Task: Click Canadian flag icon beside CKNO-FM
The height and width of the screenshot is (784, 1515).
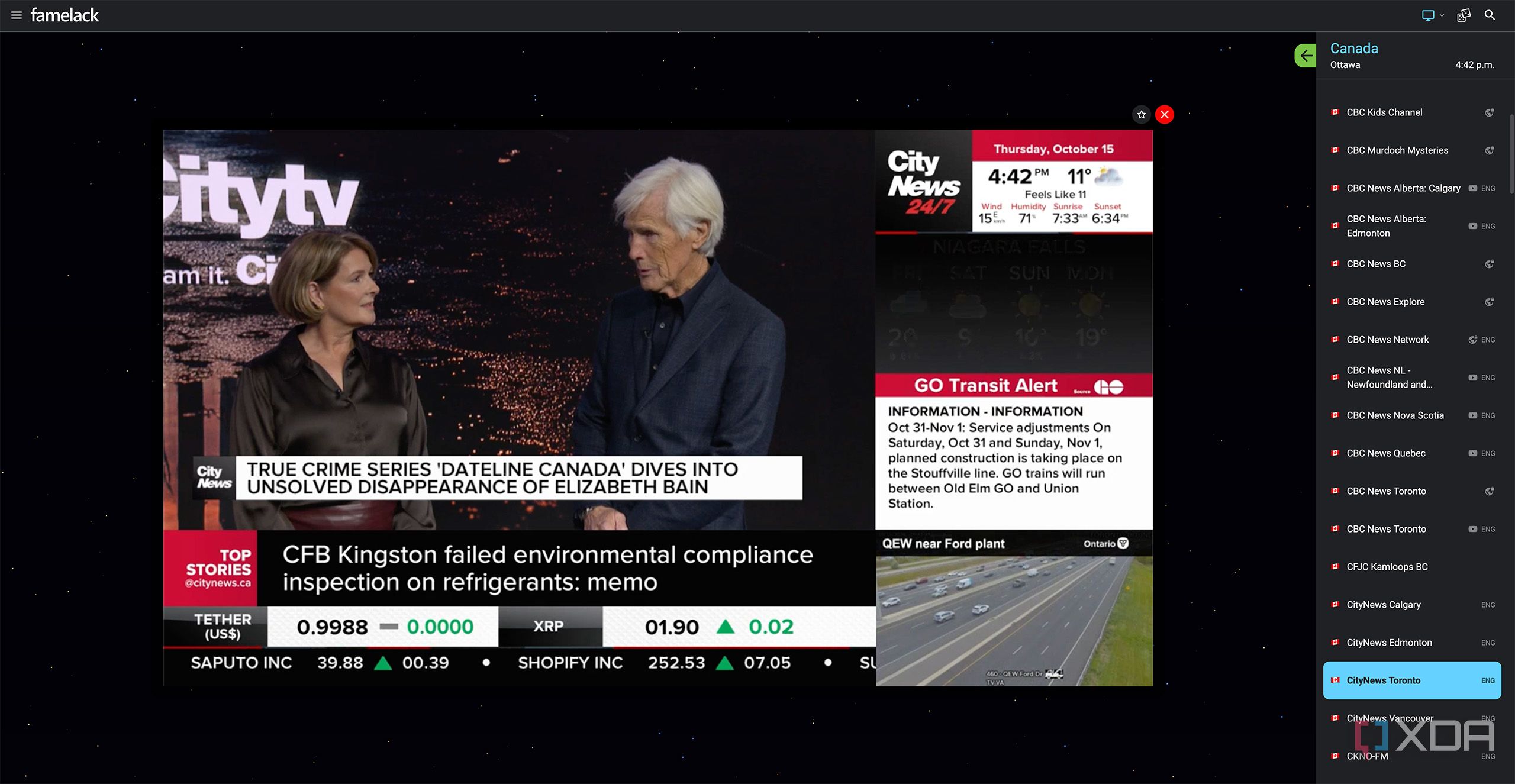Action: tap(1335, 756)
